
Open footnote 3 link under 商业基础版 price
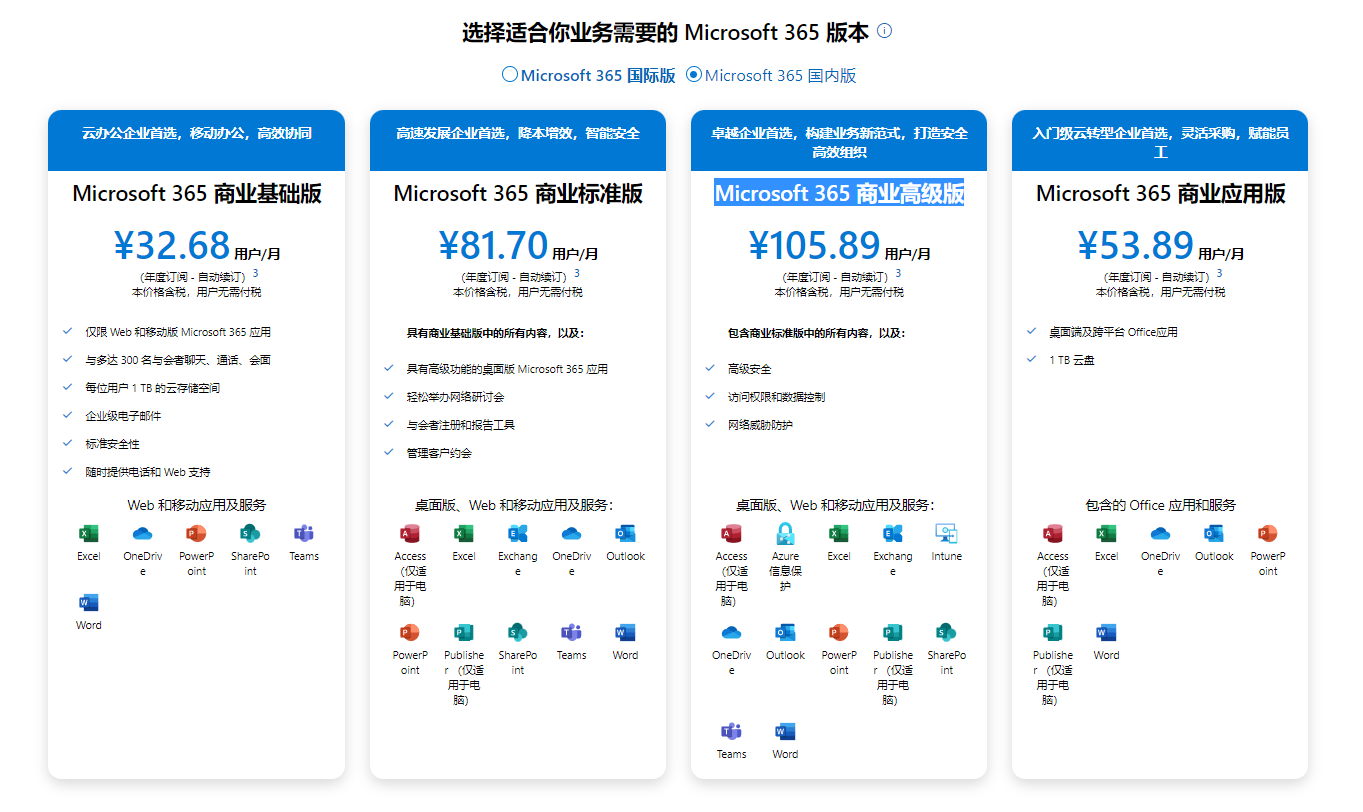[x=255, y=273]
